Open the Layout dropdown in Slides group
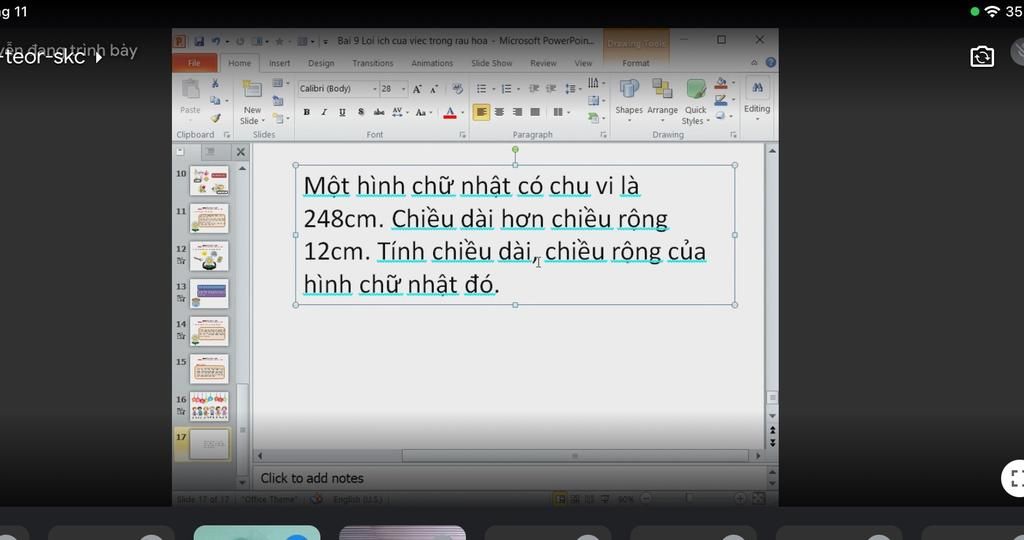 click(280, 83)
